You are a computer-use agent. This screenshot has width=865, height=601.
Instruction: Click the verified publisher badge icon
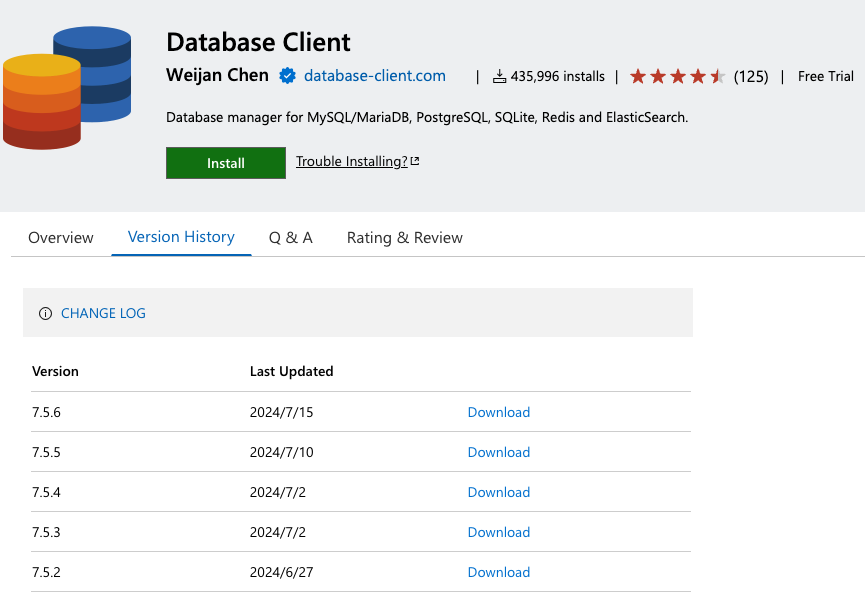[x=287, y=76]
